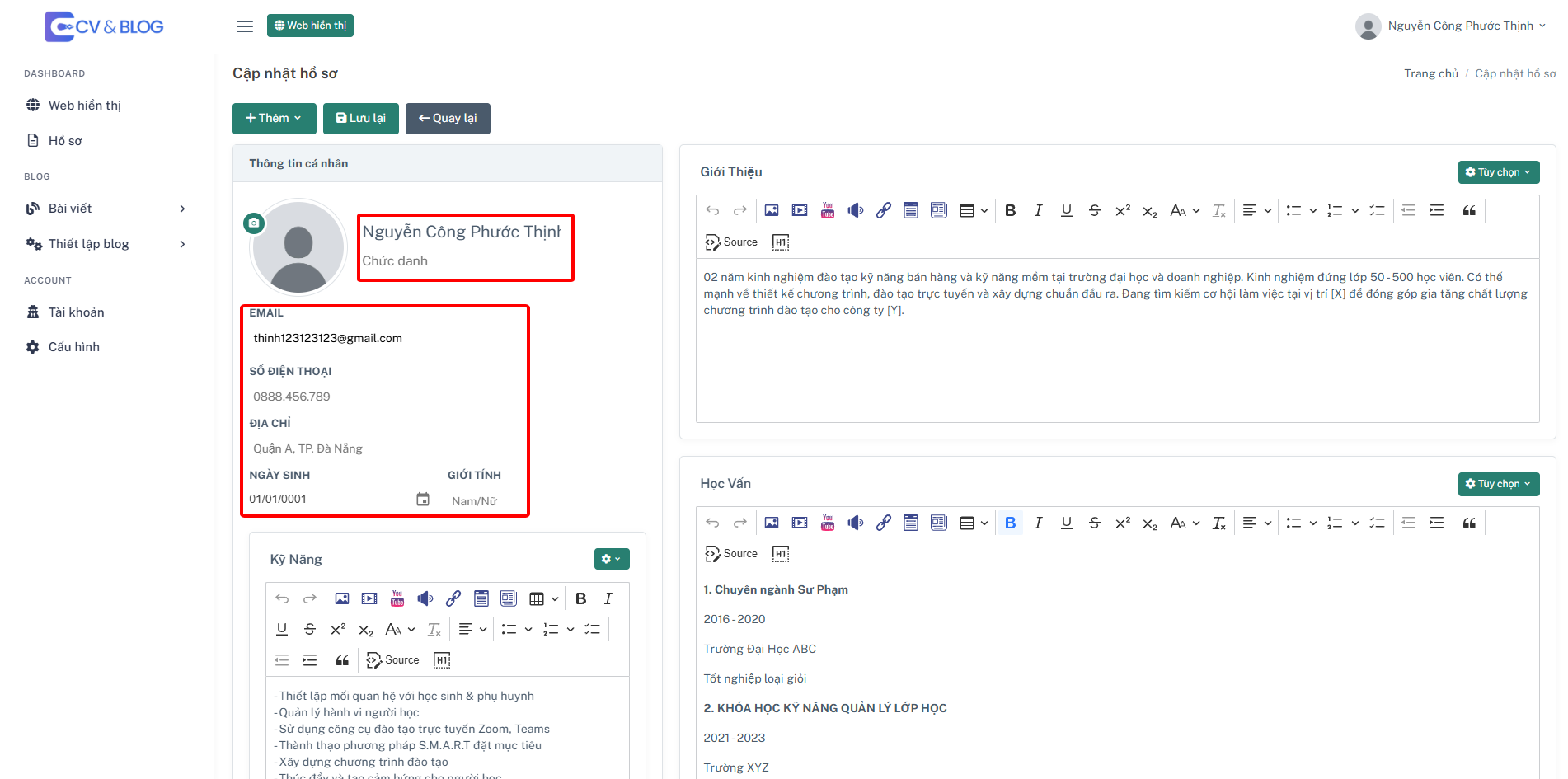Image resolution: width=1568 pixels, height=779 pixels.
Task: Toggle Strikethrough in Giới Thiệu editor
Action: point(1095,210)
